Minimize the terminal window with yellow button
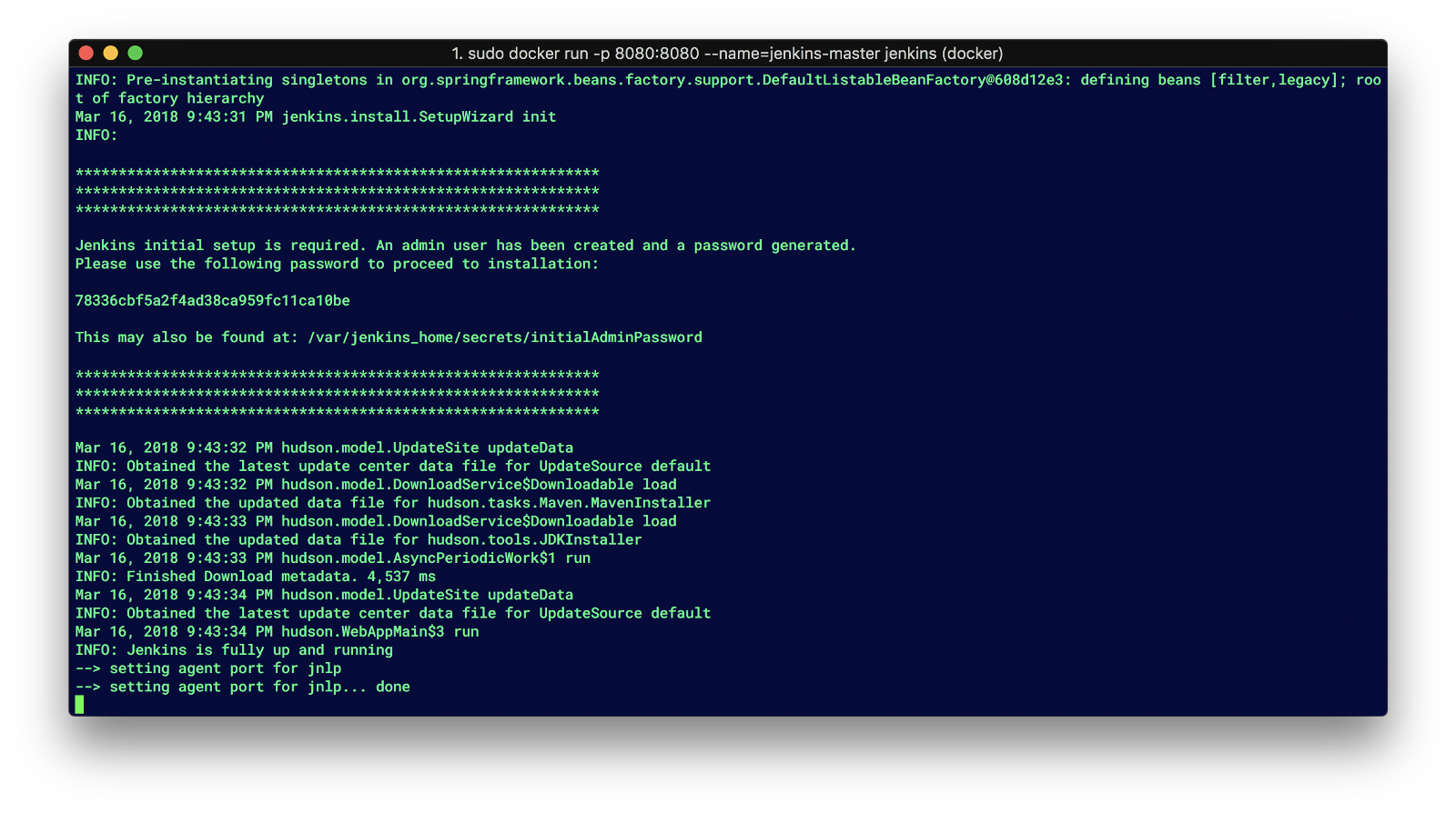This screenshot has width=1456, height=814. 111,53
